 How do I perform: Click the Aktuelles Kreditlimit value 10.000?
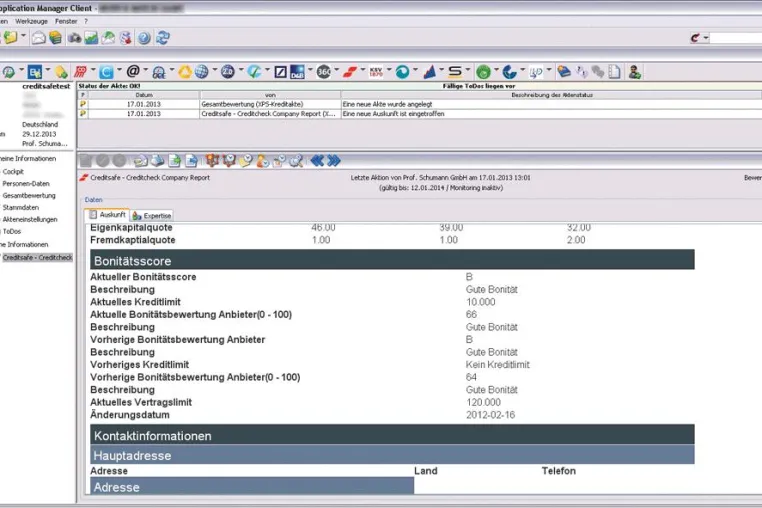point(481,302)
